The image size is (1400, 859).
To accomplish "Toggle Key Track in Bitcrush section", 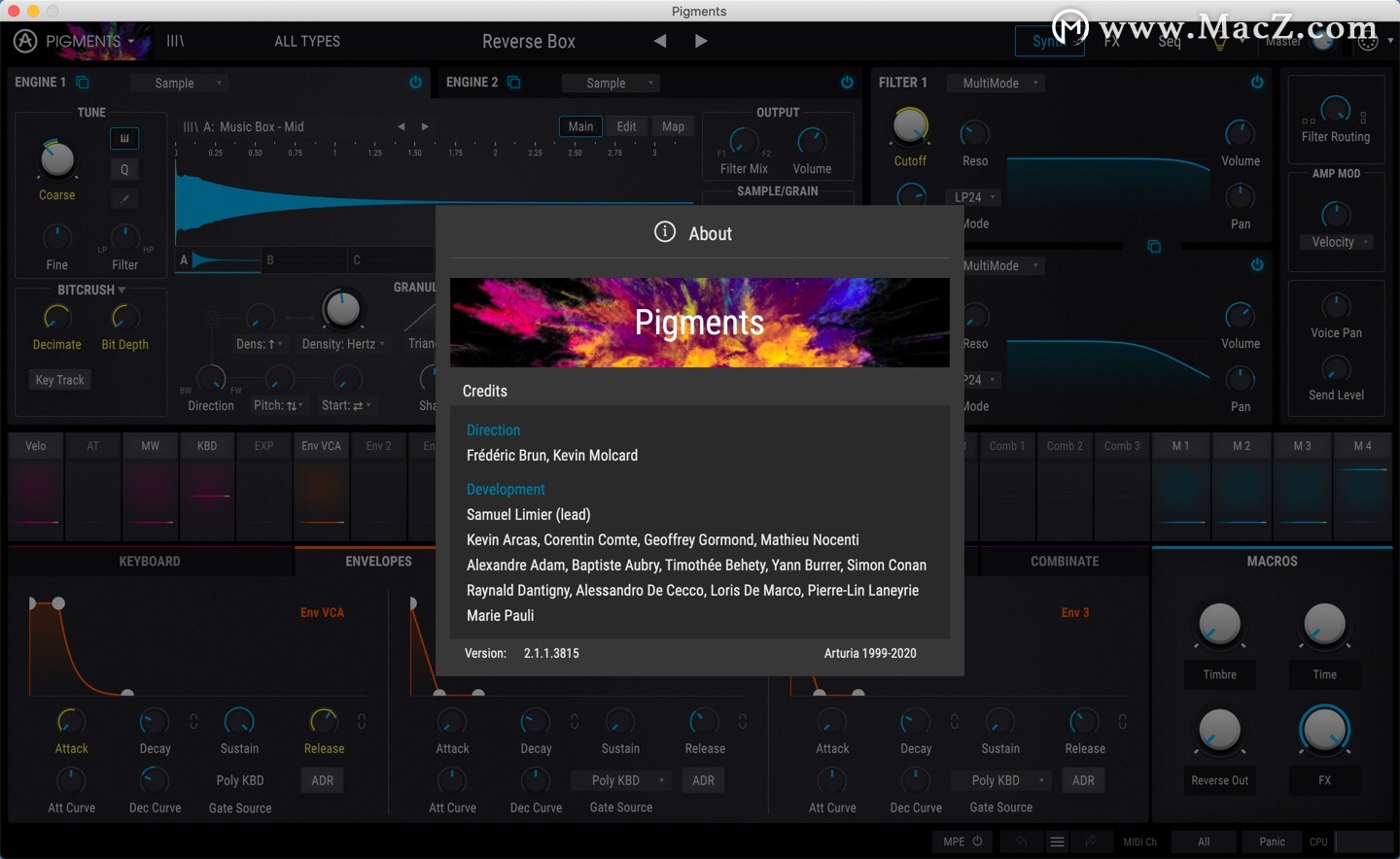I will [60, 380].
